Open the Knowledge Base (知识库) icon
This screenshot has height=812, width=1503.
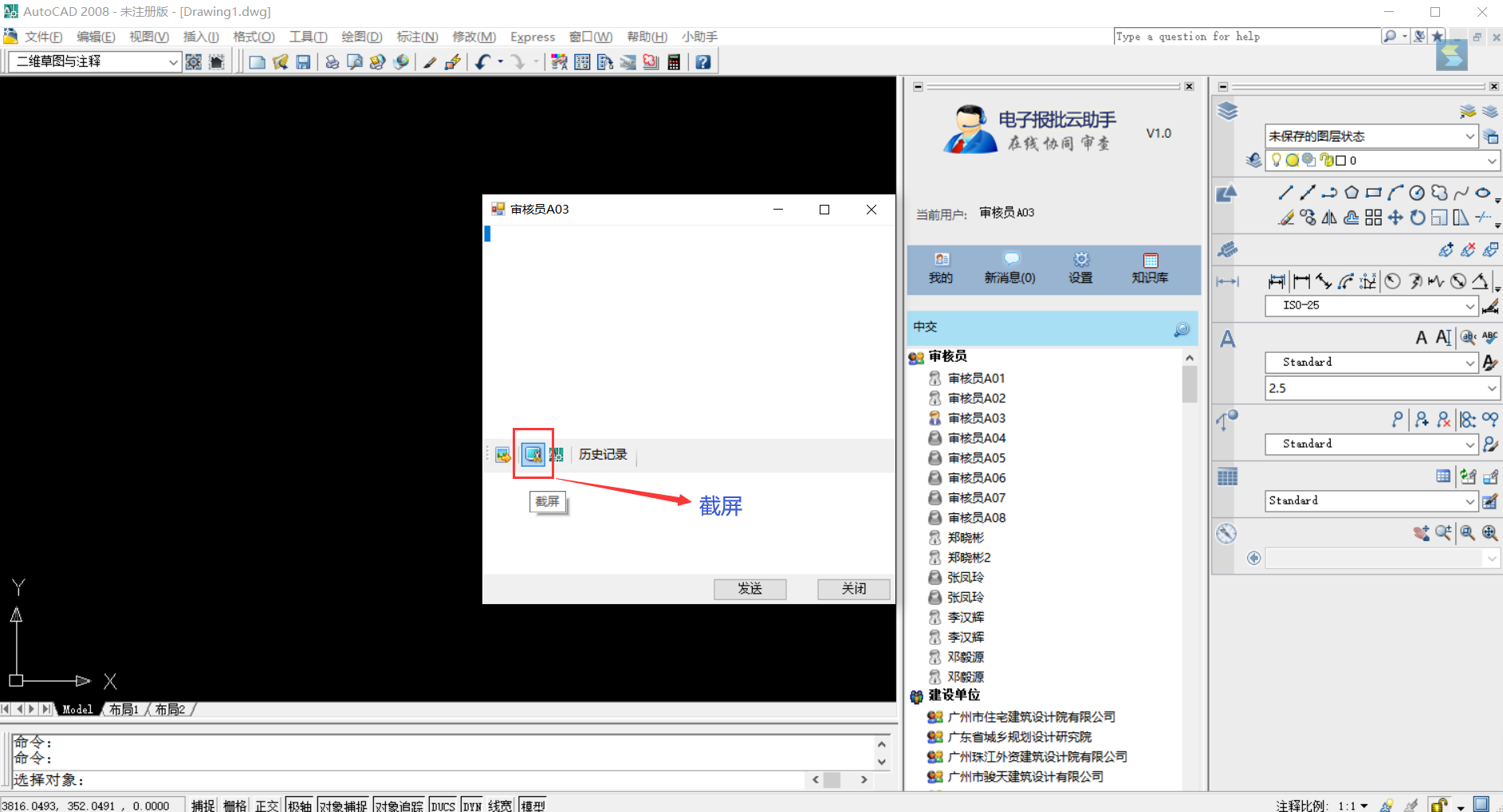pos(1150,267)
